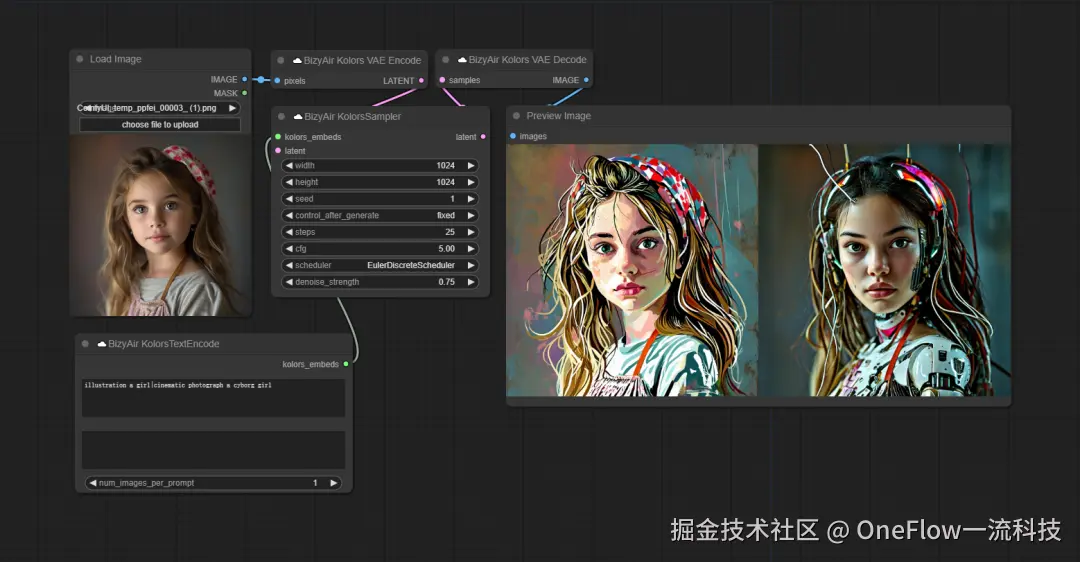
Task: Open the image filename selector in Load Image
Action: coord(160,108)
